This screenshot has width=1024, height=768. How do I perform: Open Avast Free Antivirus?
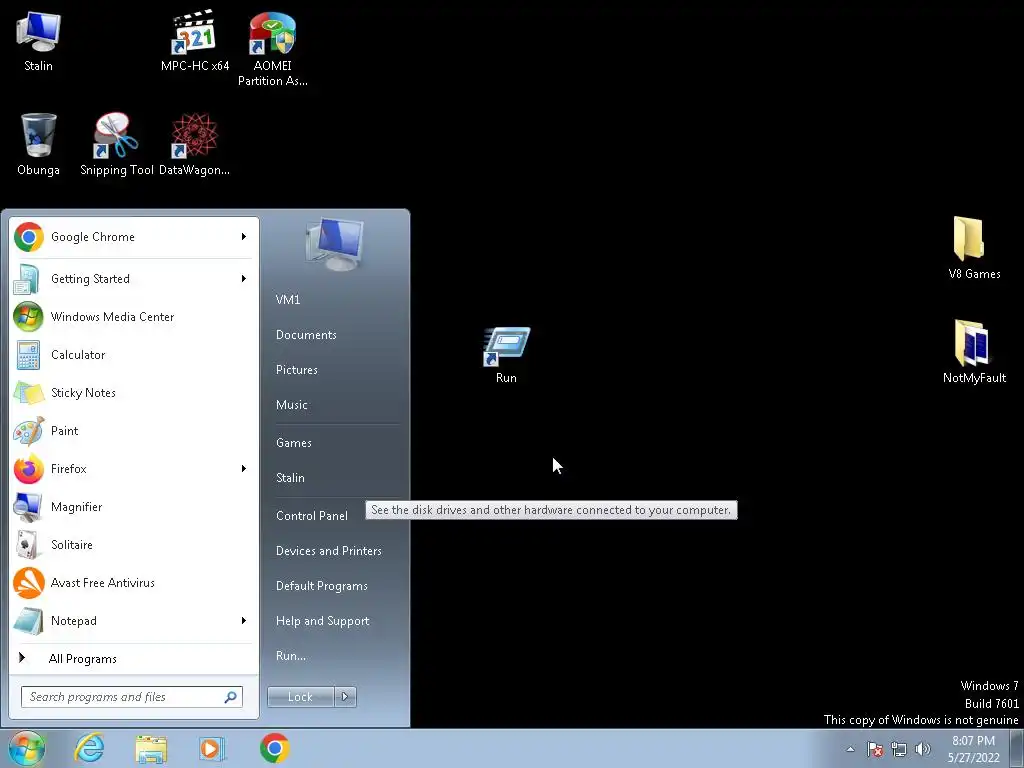[x=134, y=583]
